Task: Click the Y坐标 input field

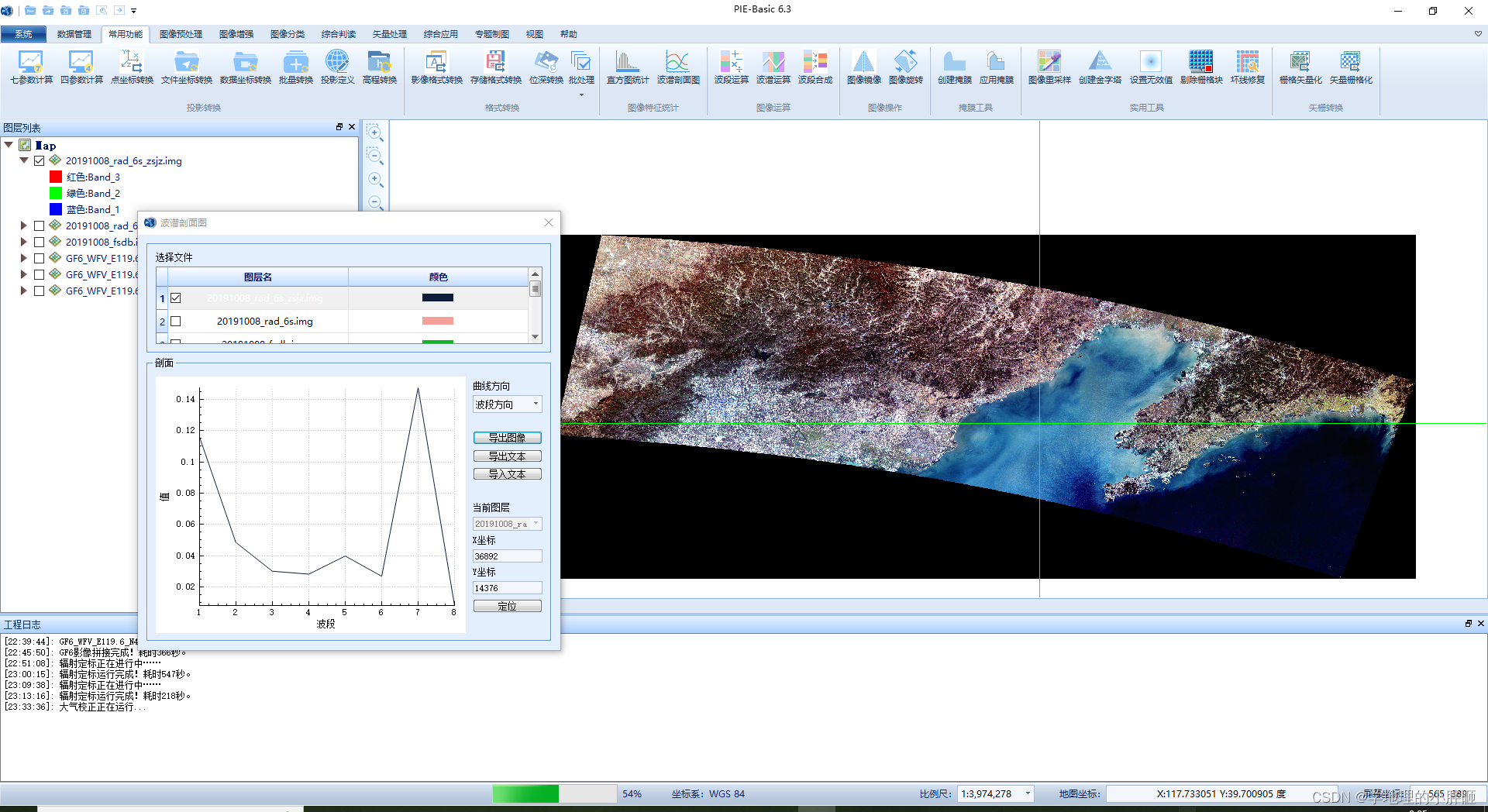Action: click(x=508, y=587)
